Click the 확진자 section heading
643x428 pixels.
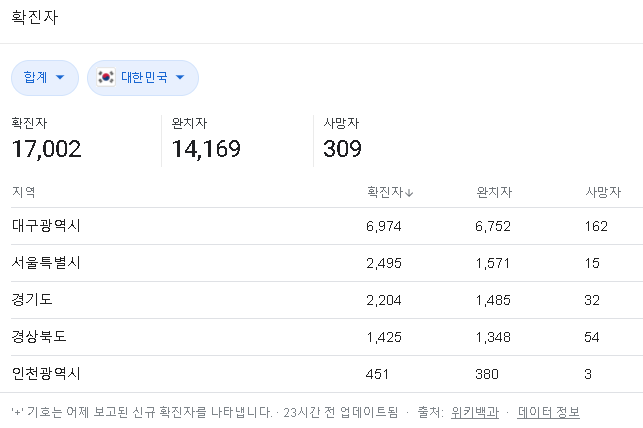point(34,18)
